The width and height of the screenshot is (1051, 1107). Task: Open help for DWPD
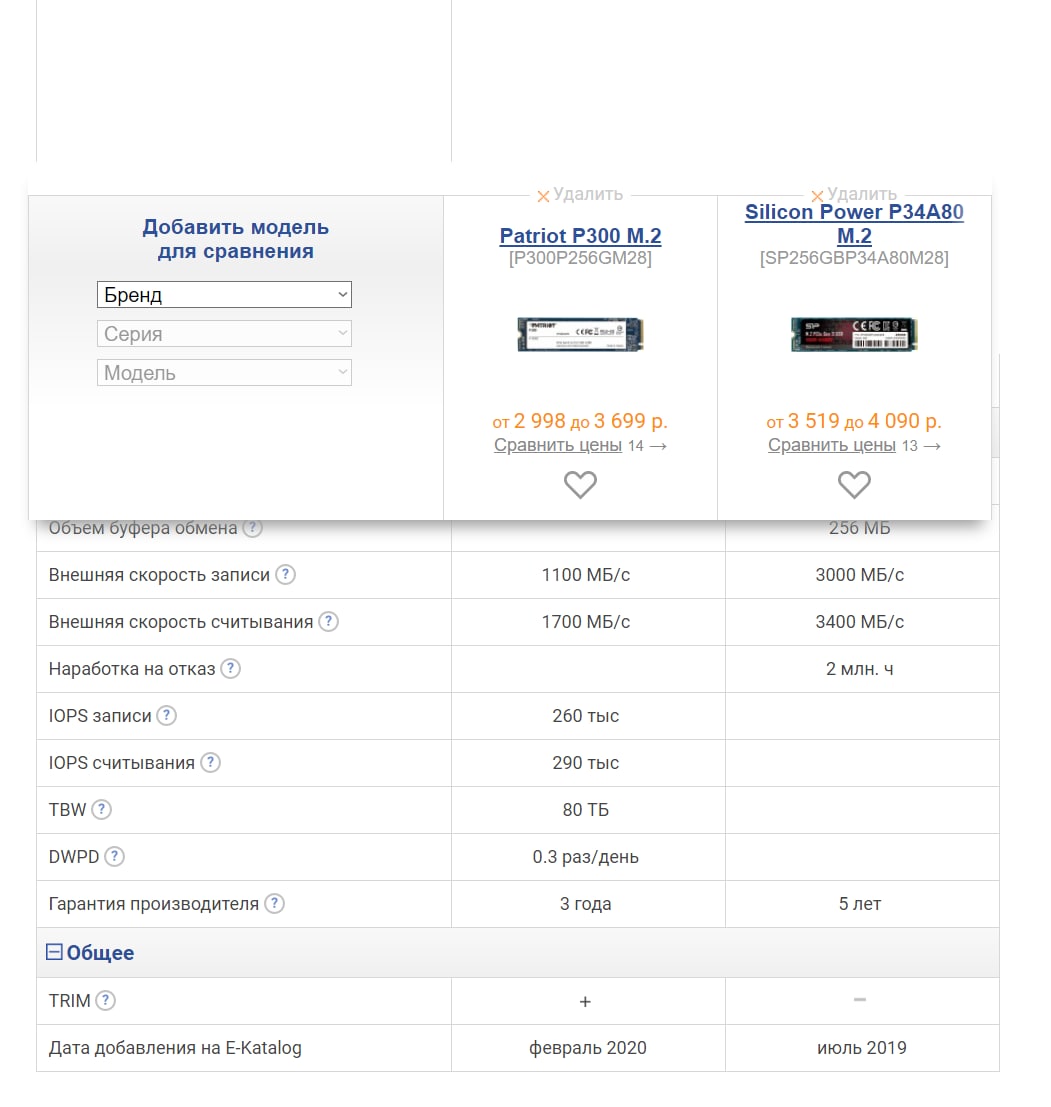[x=114, y=856]
